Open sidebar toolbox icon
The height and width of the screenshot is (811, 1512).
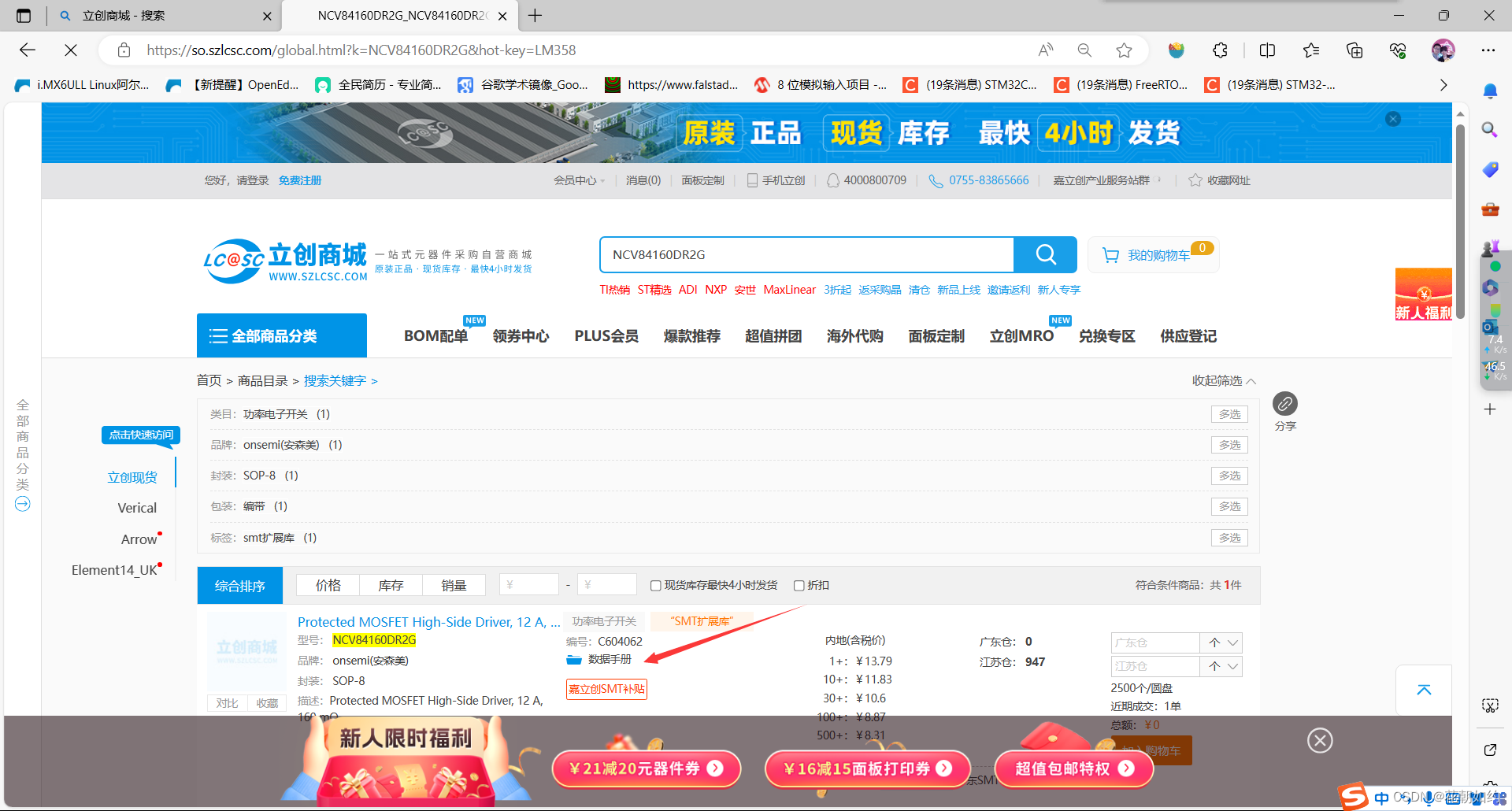(x=1490, y=209)
